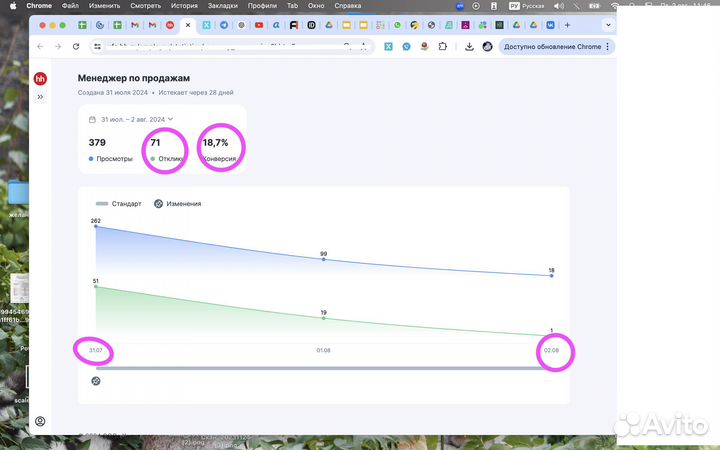Click the Просмотры blue dot indicator
The height and width of the screenshot is (450, 720).
91,158
